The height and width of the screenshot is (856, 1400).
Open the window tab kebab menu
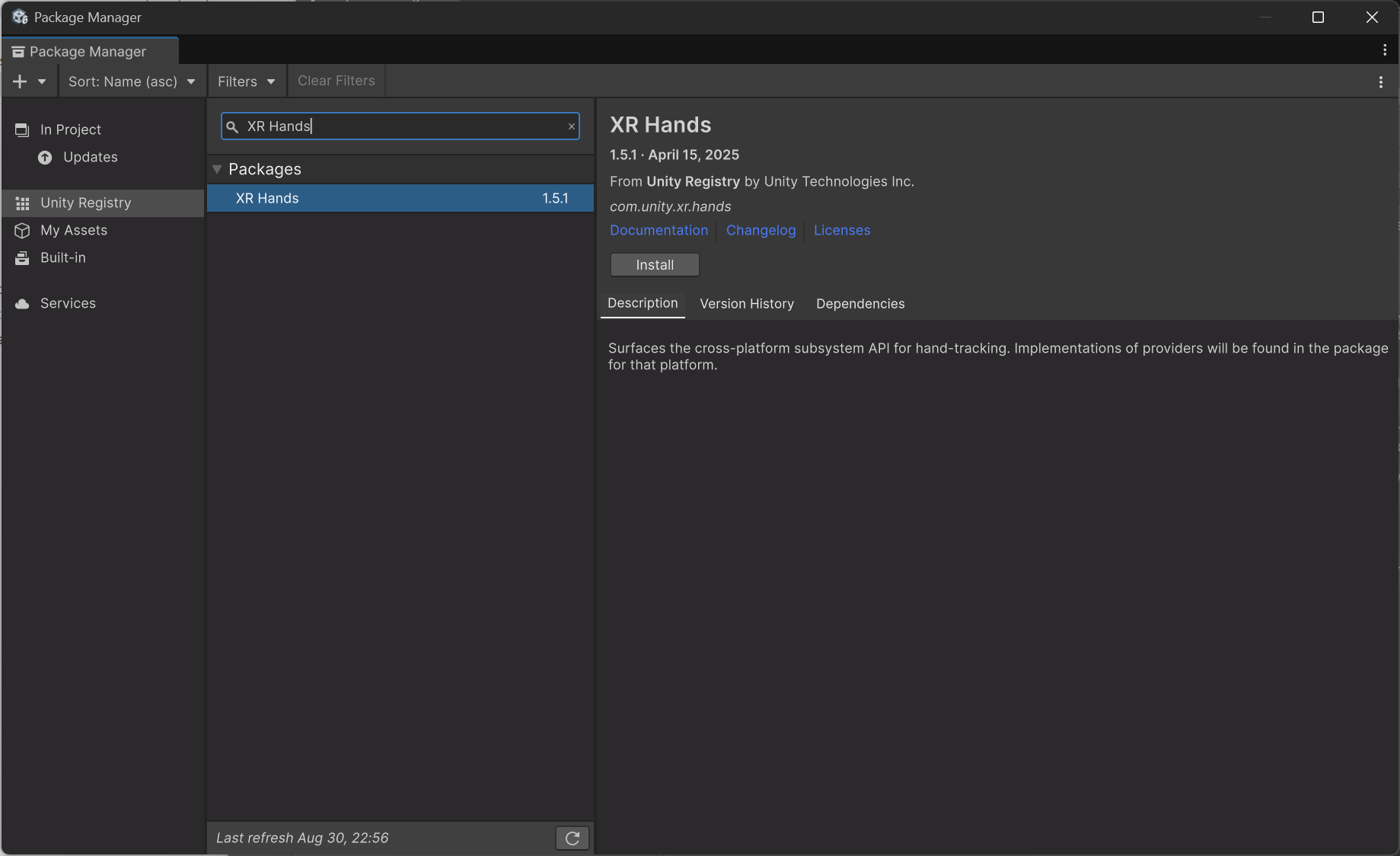(1385, 50)
